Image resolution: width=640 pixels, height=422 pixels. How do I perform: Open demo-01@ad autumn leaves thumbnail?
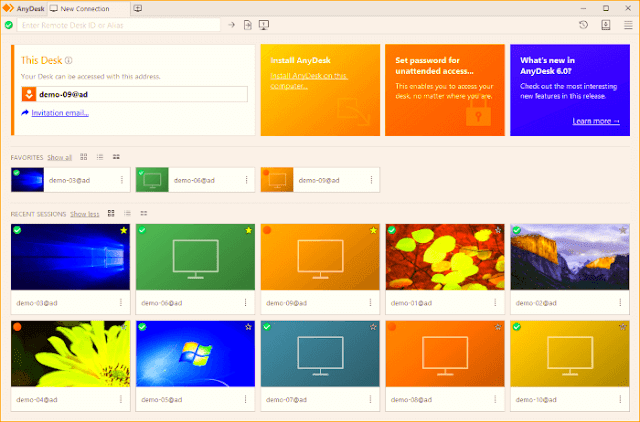point(445,257)
